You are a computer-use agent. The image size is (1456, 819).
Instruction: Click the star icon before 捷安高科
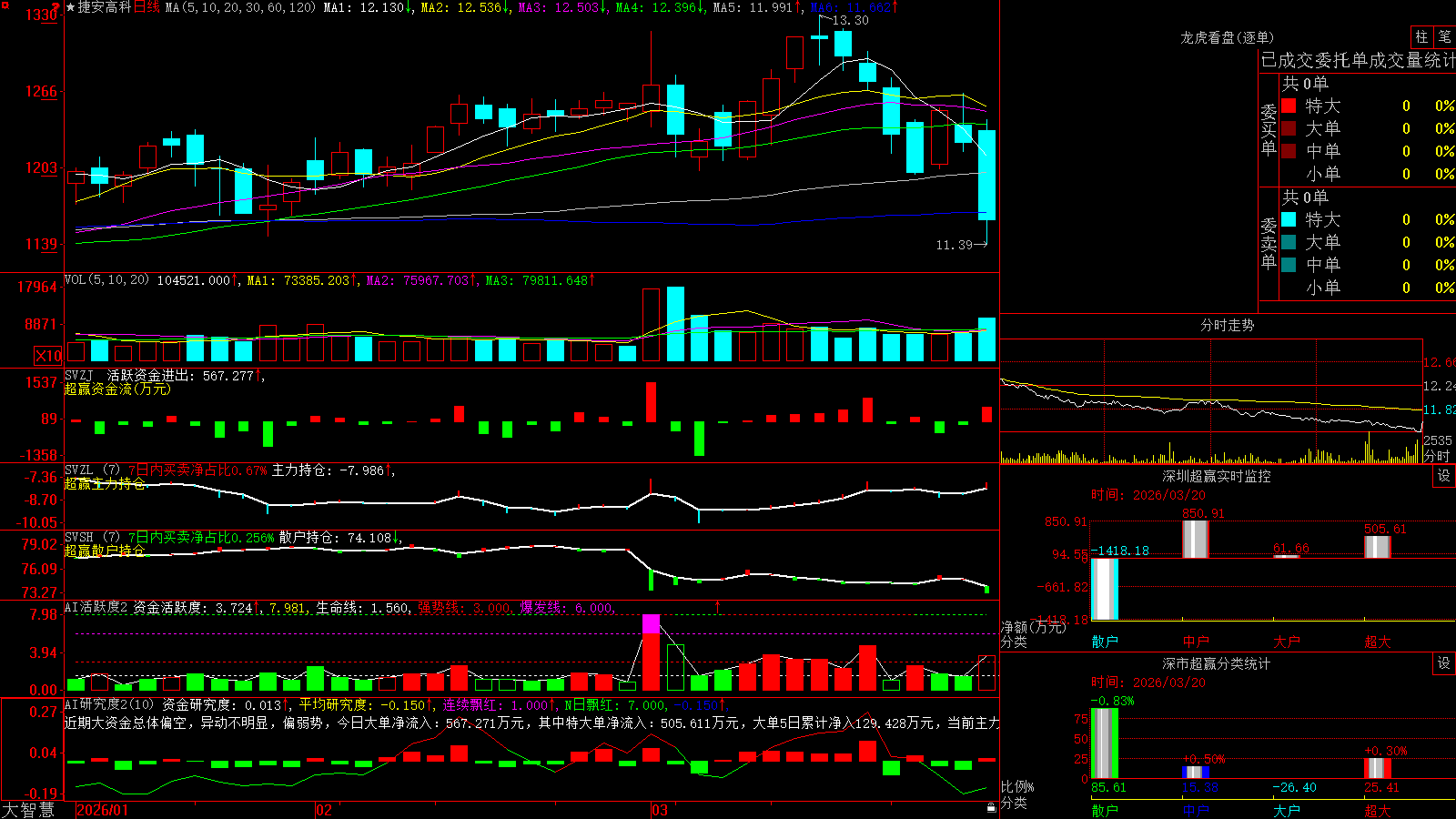point(71,7)
